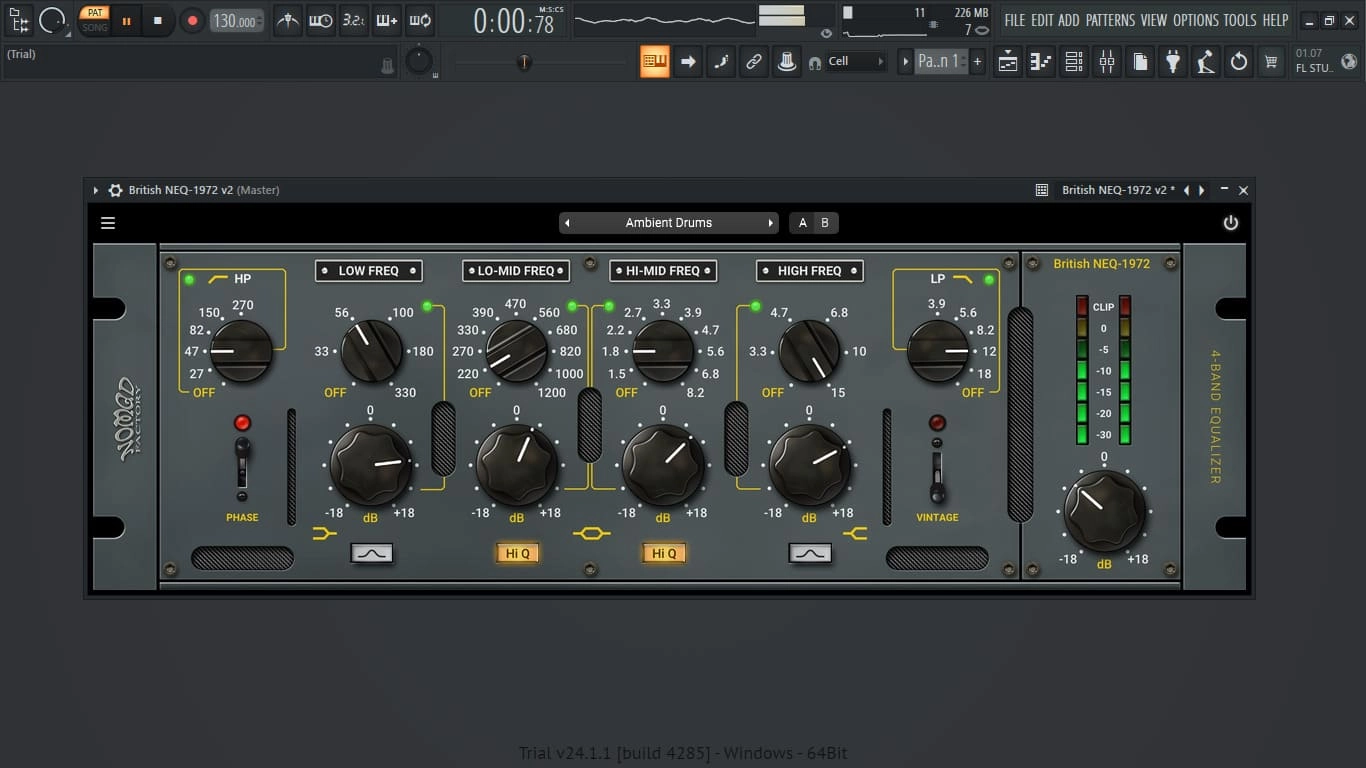Screen dimensions: 1366x768
Task: Open the TOOLS menu
Action: point(1240,20)
